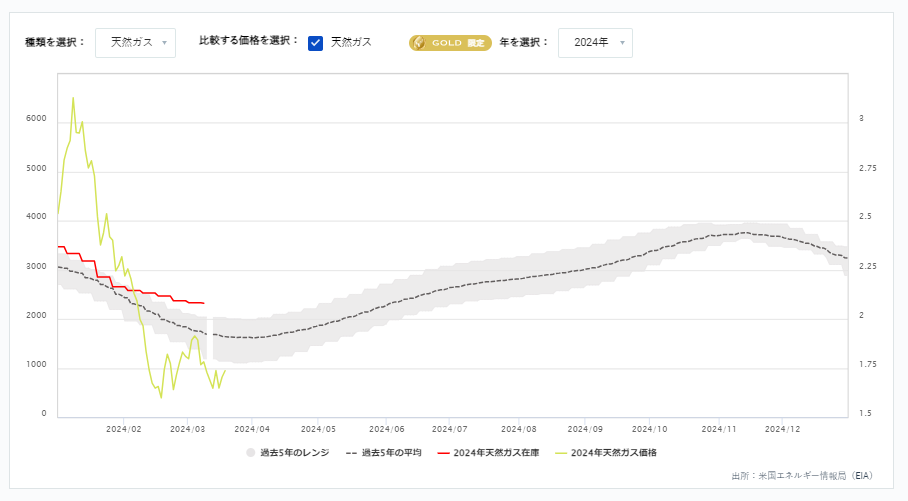
Task: Click the 2.5 right axis value
Action: 865,217
